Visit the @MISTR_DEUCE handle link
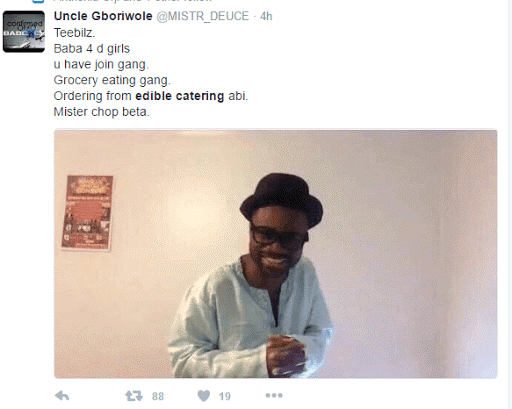512x409 pixels. [x=203, y=16]
